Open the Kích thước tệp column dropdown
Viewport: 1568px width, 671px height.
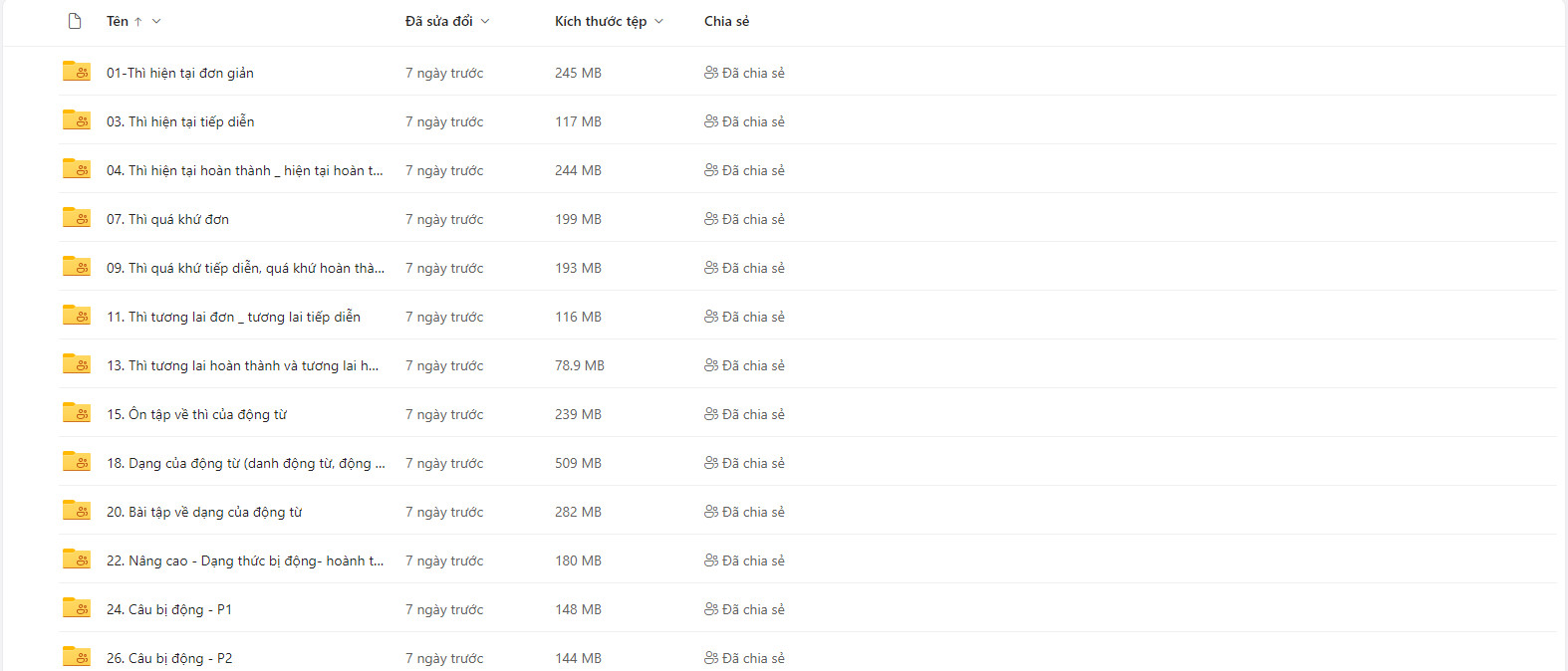pyautogui.click(x=658, y=21)
